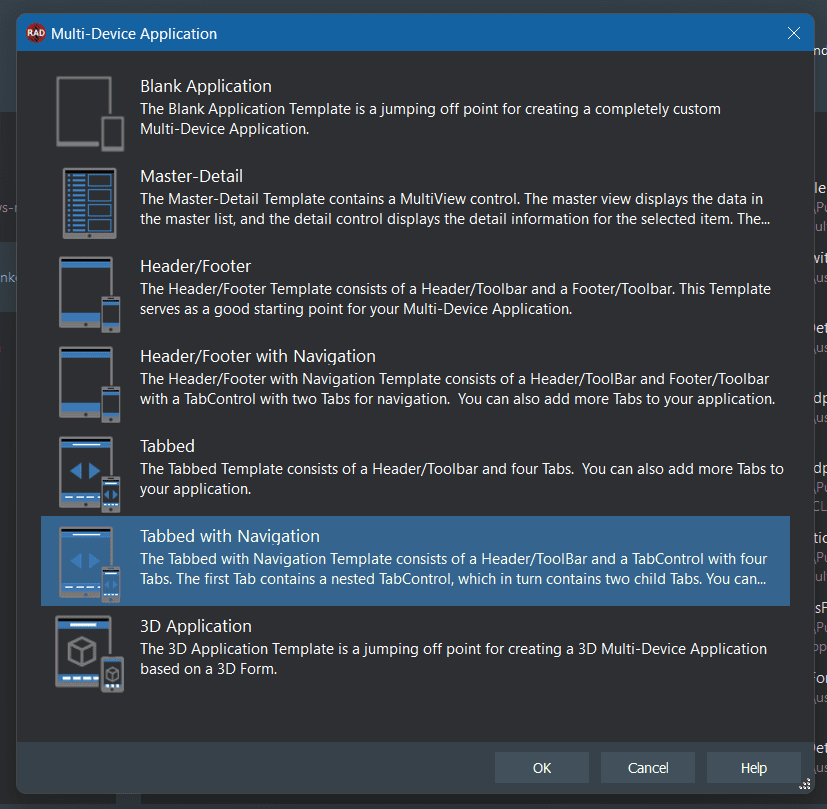The height and width of the screenshot is (809, 827).
Task: Click the Tabbed template icon
Action: 89,472
